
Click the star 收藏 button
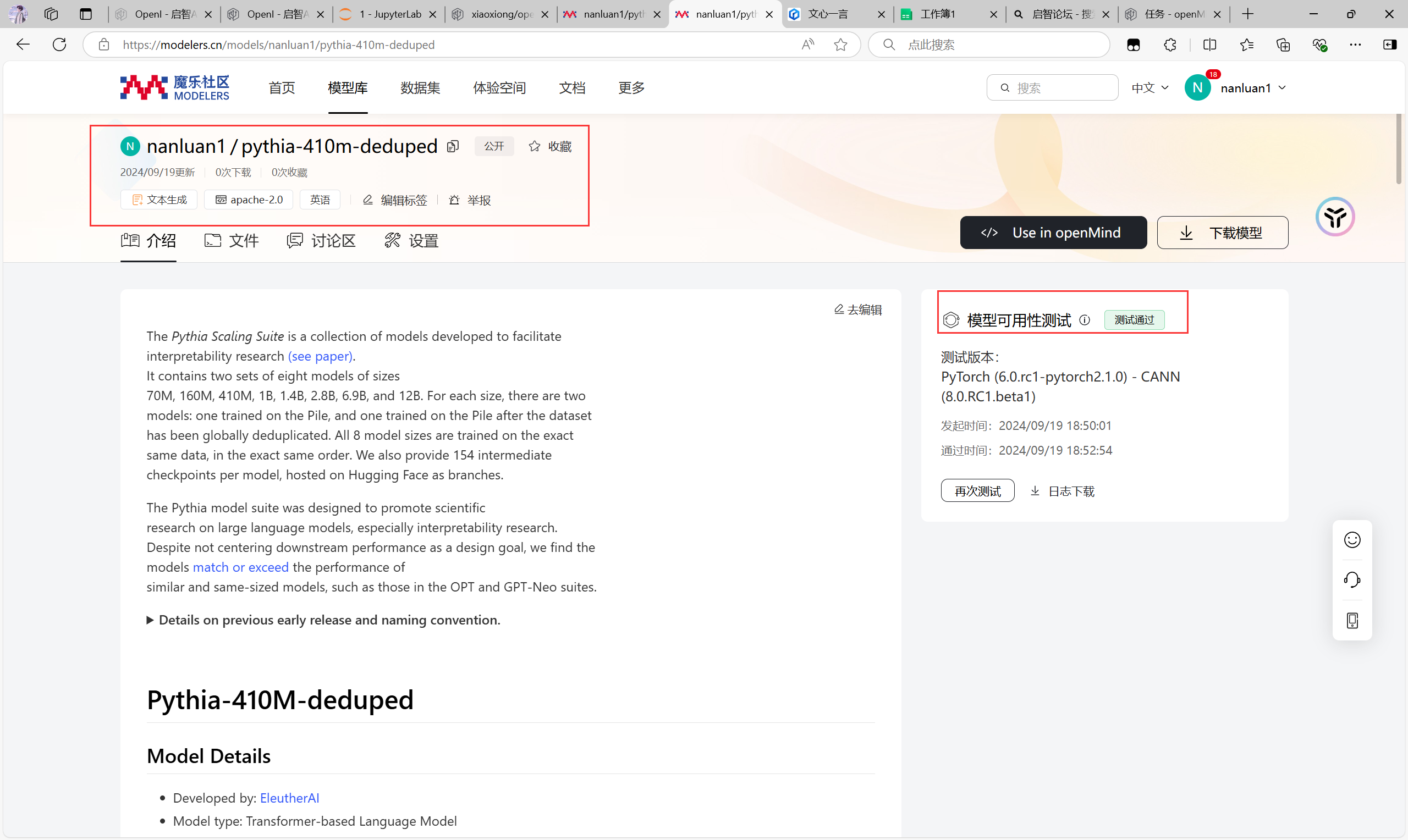pyautogui.click(x=551, y=147)
